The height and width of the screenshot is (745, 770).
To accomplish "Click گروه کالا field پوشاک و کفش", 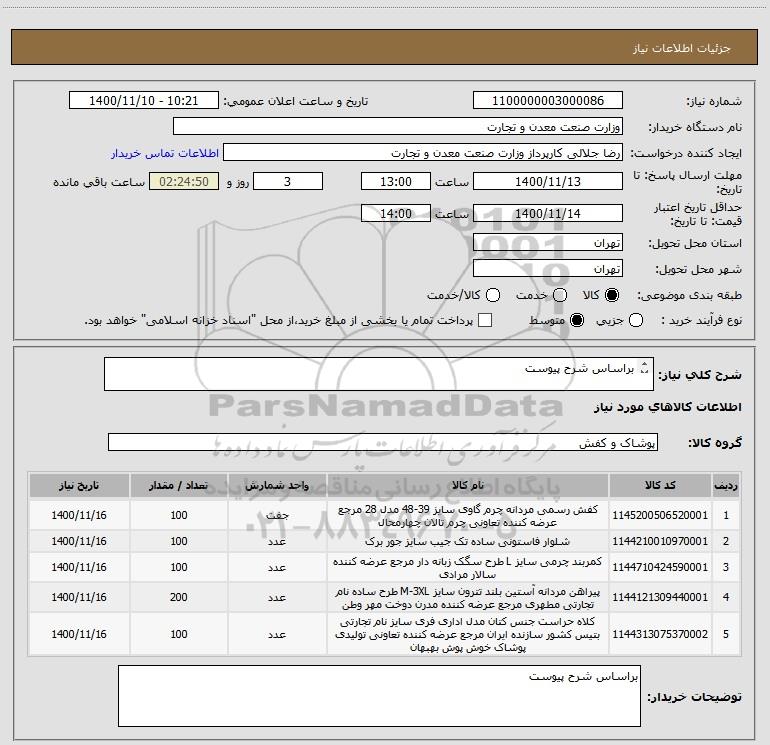I will click(383, 442).
